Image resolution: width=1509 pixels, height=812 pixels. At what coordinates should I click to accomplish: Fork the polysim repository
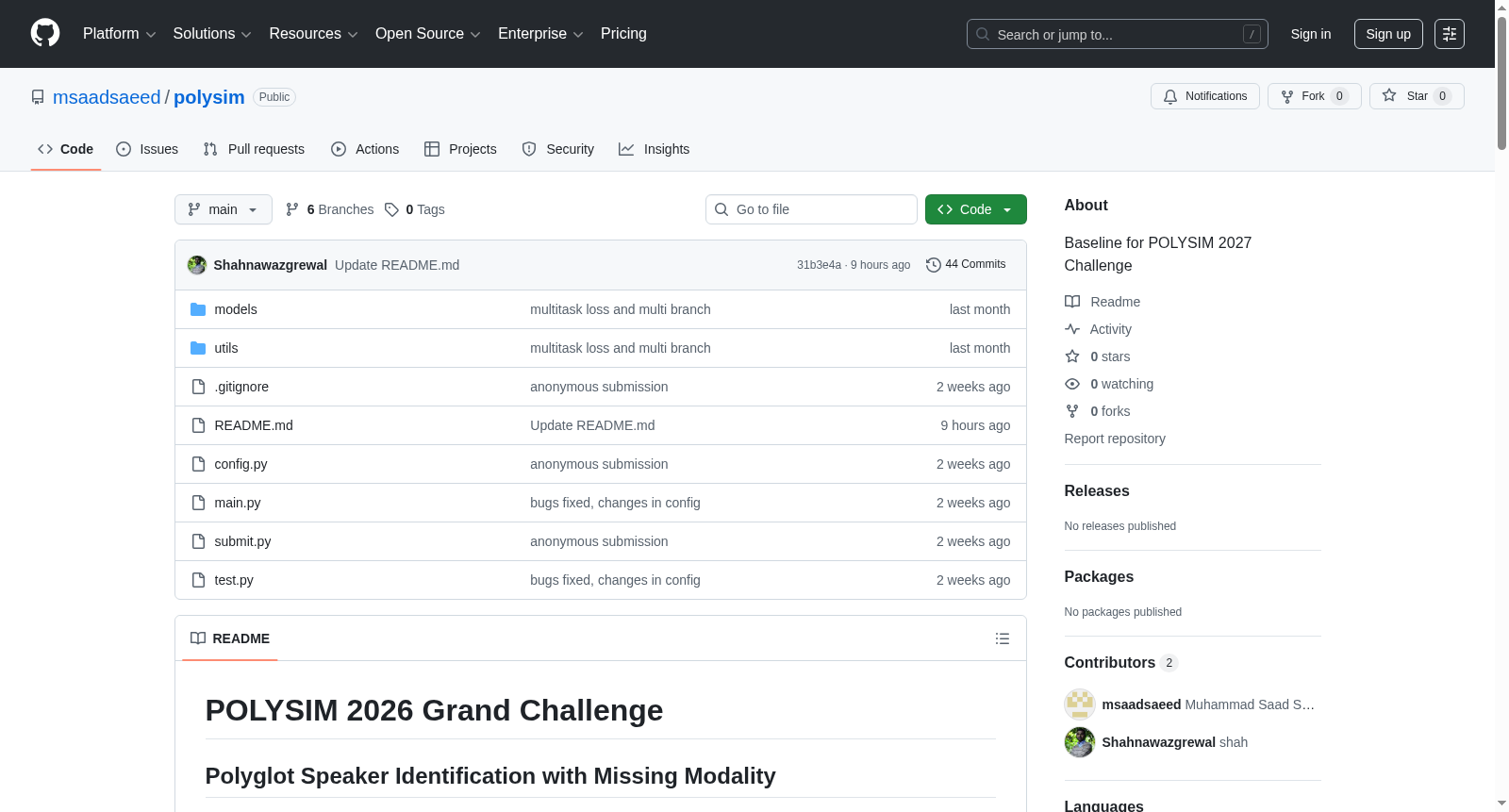click(1314, 96)
